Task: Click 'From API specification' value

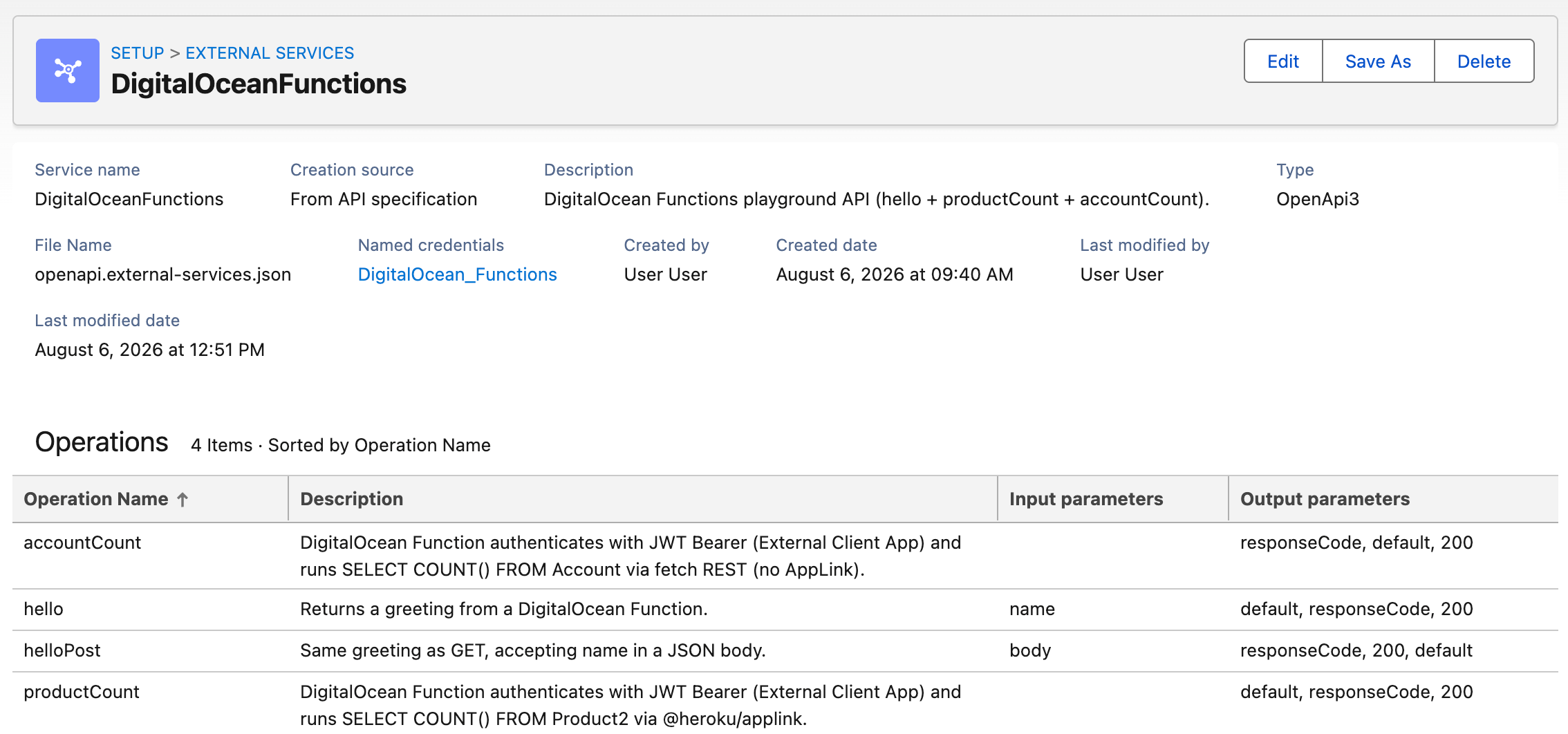Action: (x=384, y=199)
